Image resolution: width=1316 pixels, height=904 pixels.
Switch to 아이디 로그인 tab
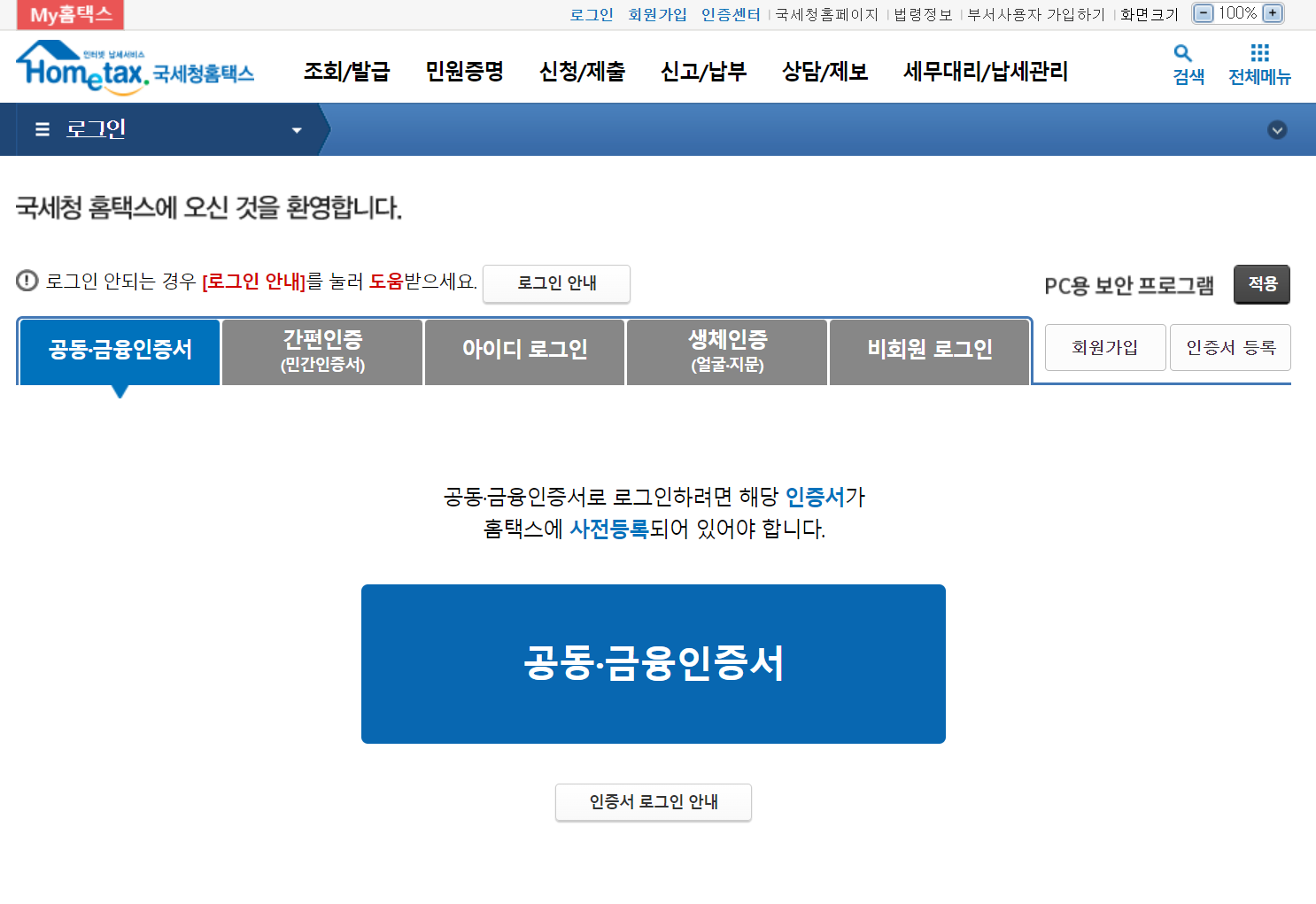tap(524, 352)
